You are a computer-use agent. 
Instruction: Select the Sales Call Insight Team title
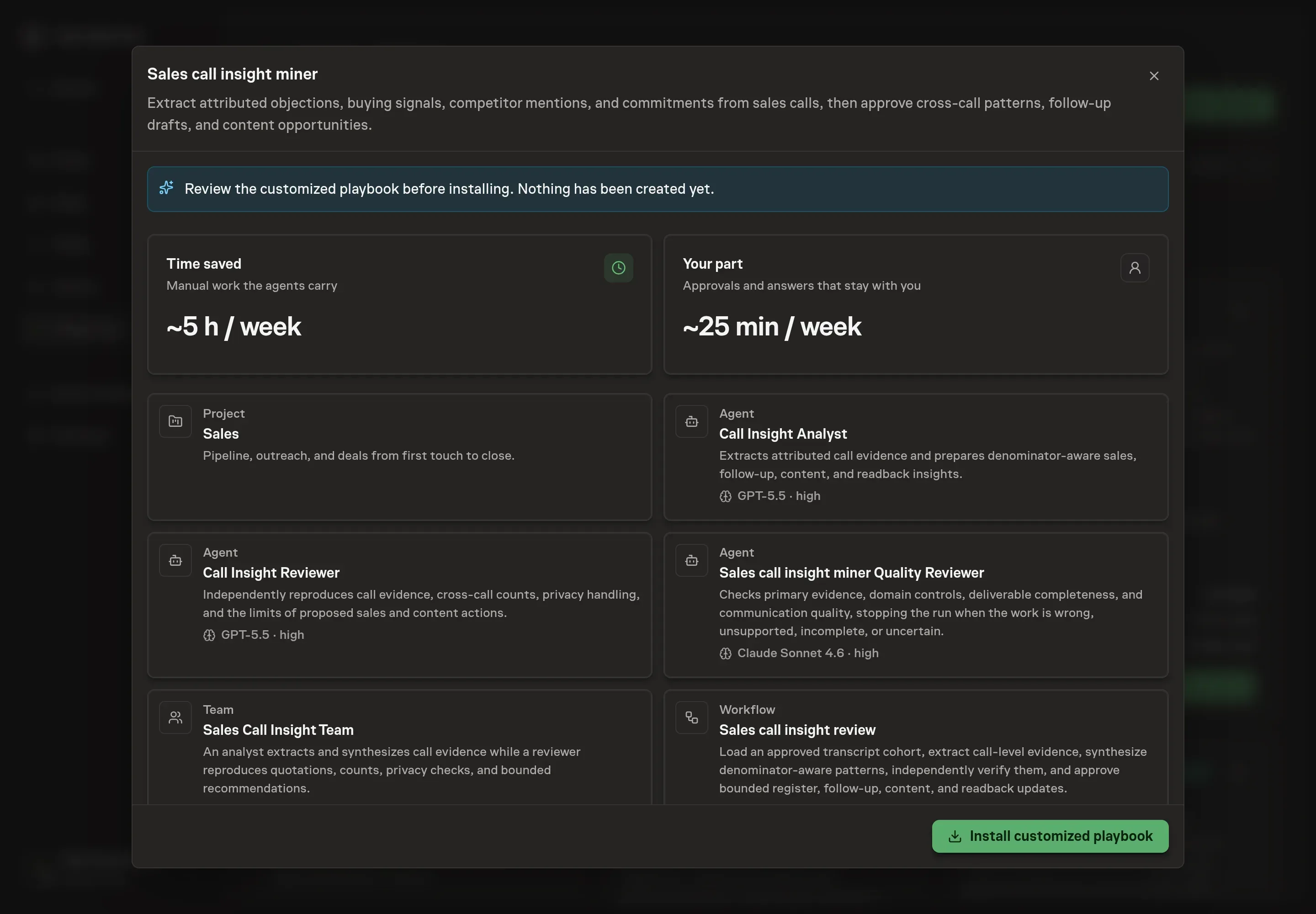(x=278, y=729)
